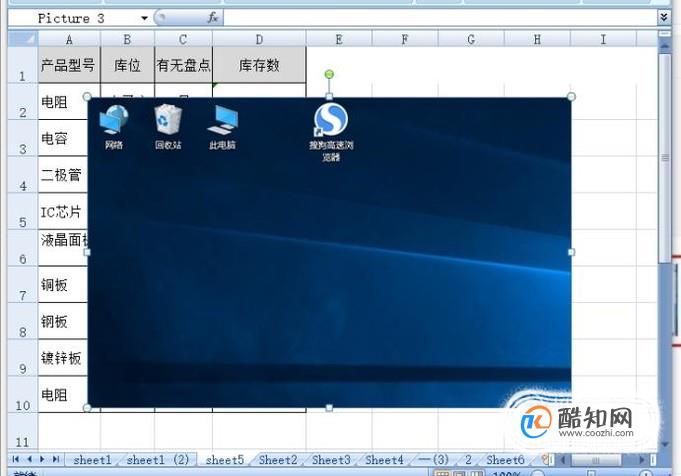Click the picture's bottom-middle sizing handle
This screenshot has width=681, height=476.
pos(329,408)
